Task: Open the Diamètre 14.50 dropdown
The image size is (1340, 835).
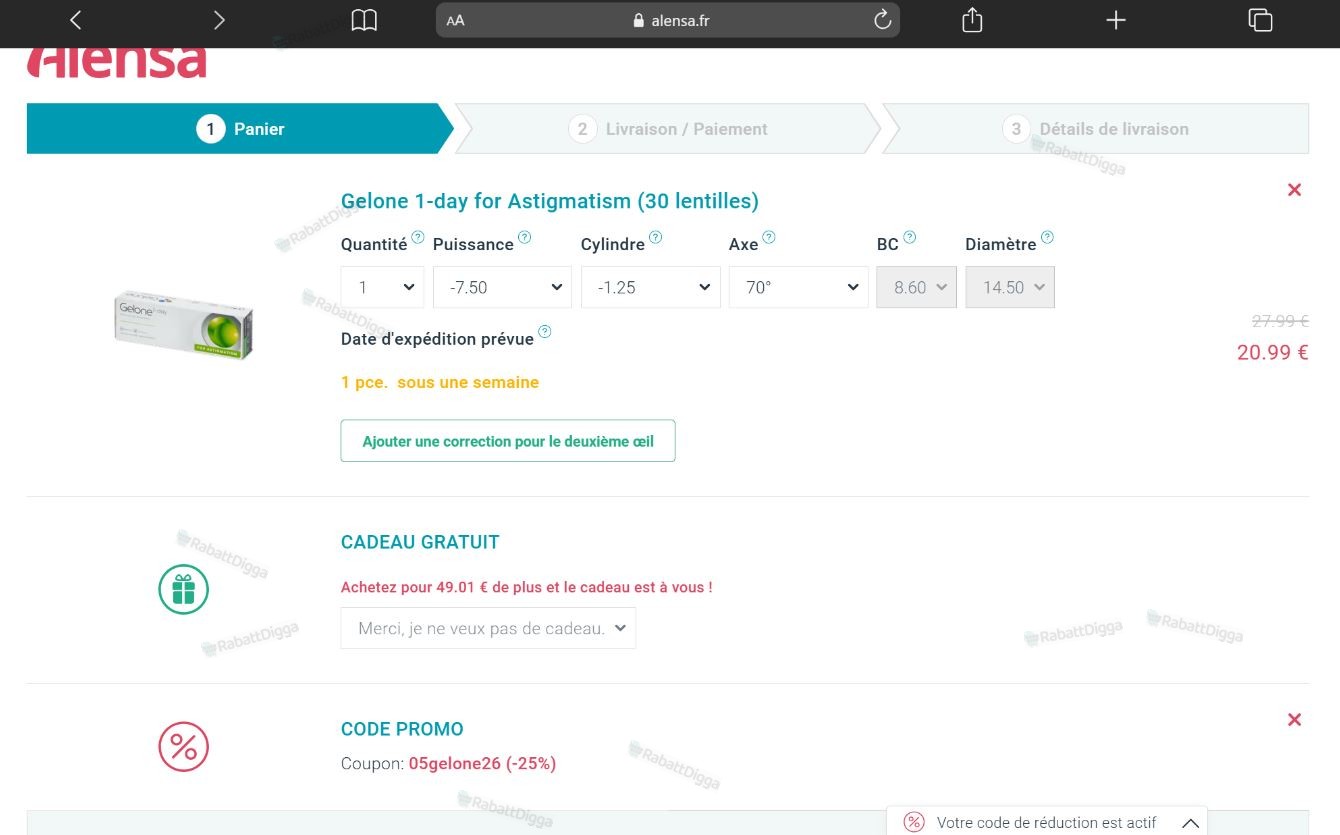Action: pos(1010,287)
